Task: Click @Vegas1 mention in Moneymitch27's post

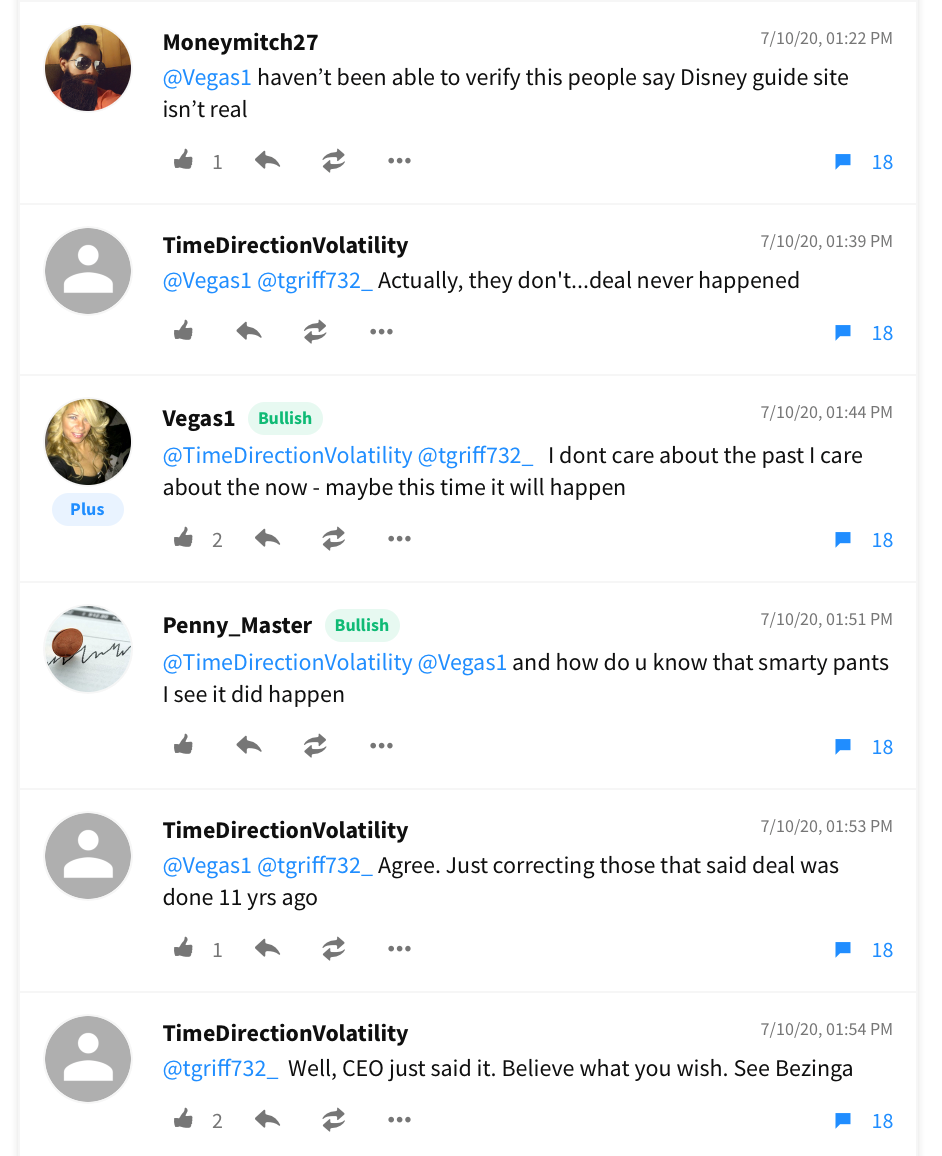Action: point(207,77)
